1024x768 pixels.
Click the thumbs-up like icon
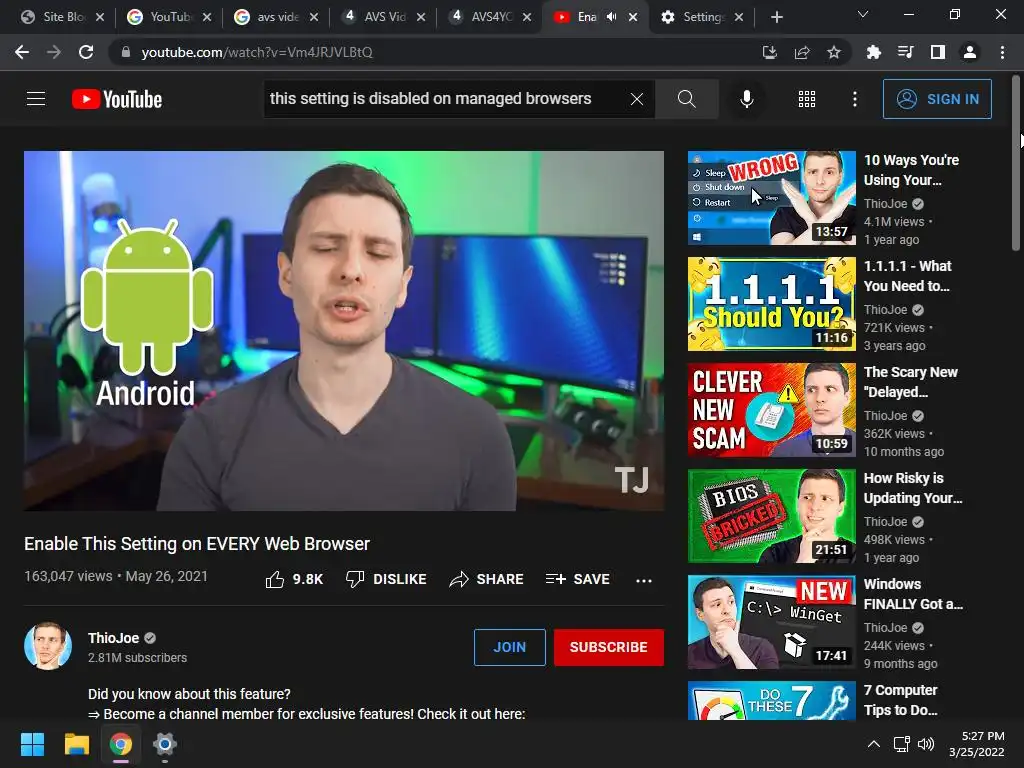click(275, 579)
